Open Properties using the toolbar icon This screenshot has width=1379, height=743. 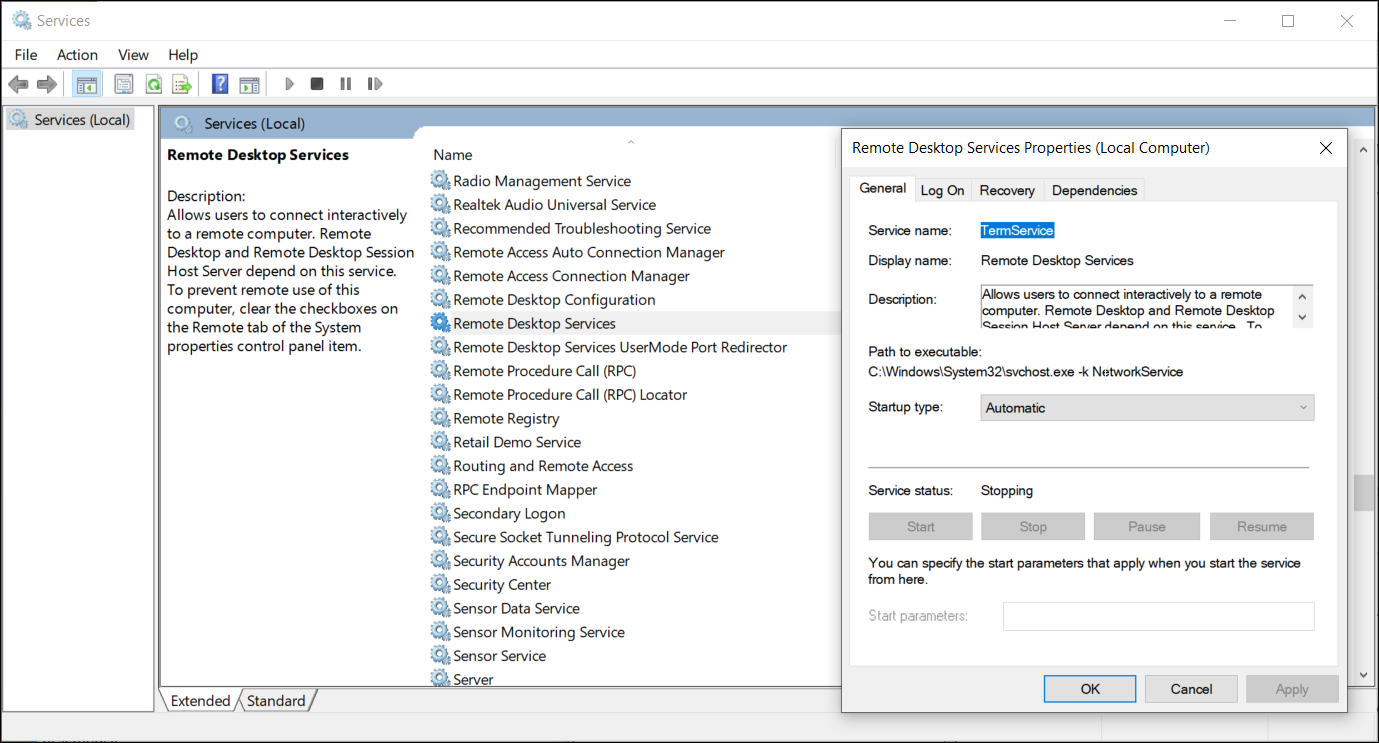pyautogui.click(x=124, y=83)
